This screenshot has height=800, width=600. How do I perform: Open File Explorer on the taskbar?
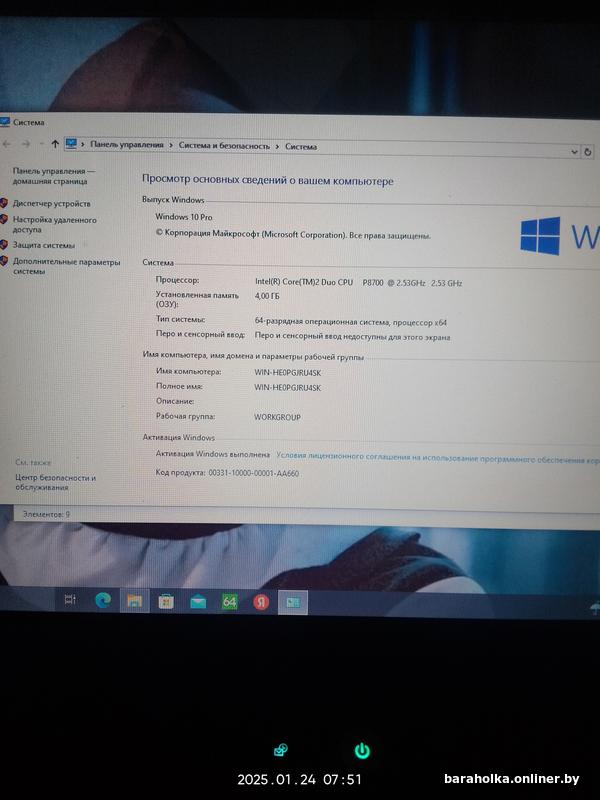[134, 601]
